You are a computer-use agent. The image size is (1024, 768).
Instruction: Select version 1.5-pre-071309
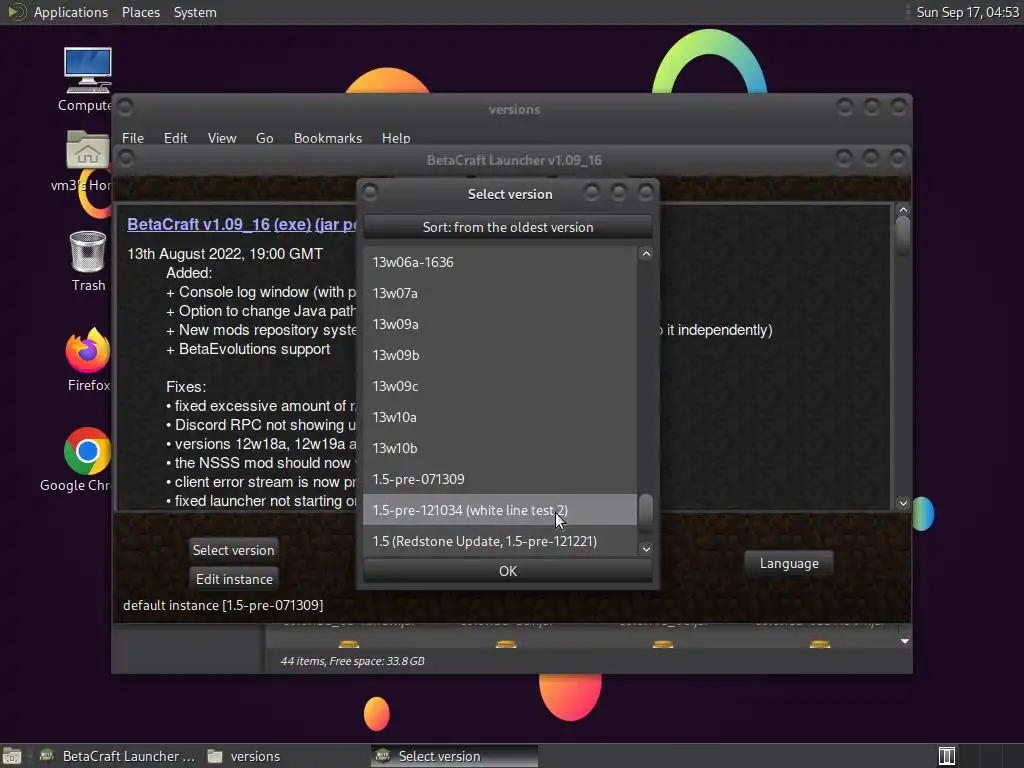pos(500,479)
